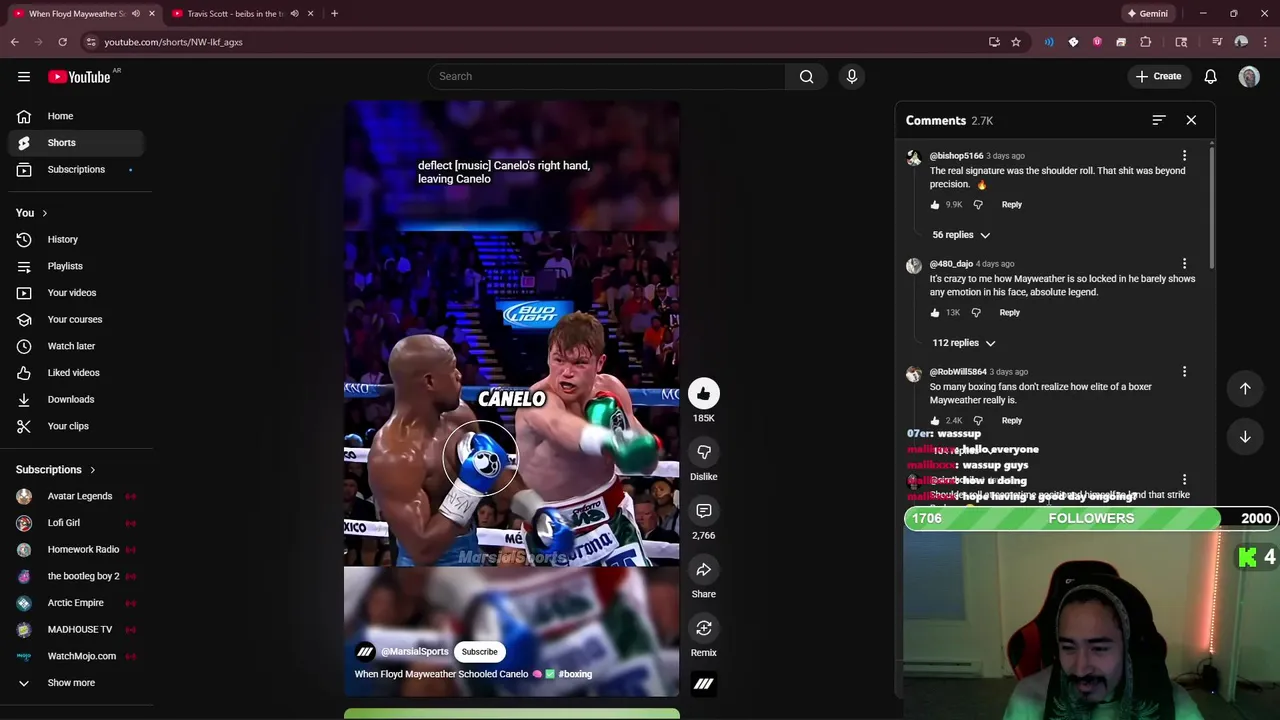Open Gemini in Chrome
Viewport: 1280px width, 720px height.
point(1148,14)
